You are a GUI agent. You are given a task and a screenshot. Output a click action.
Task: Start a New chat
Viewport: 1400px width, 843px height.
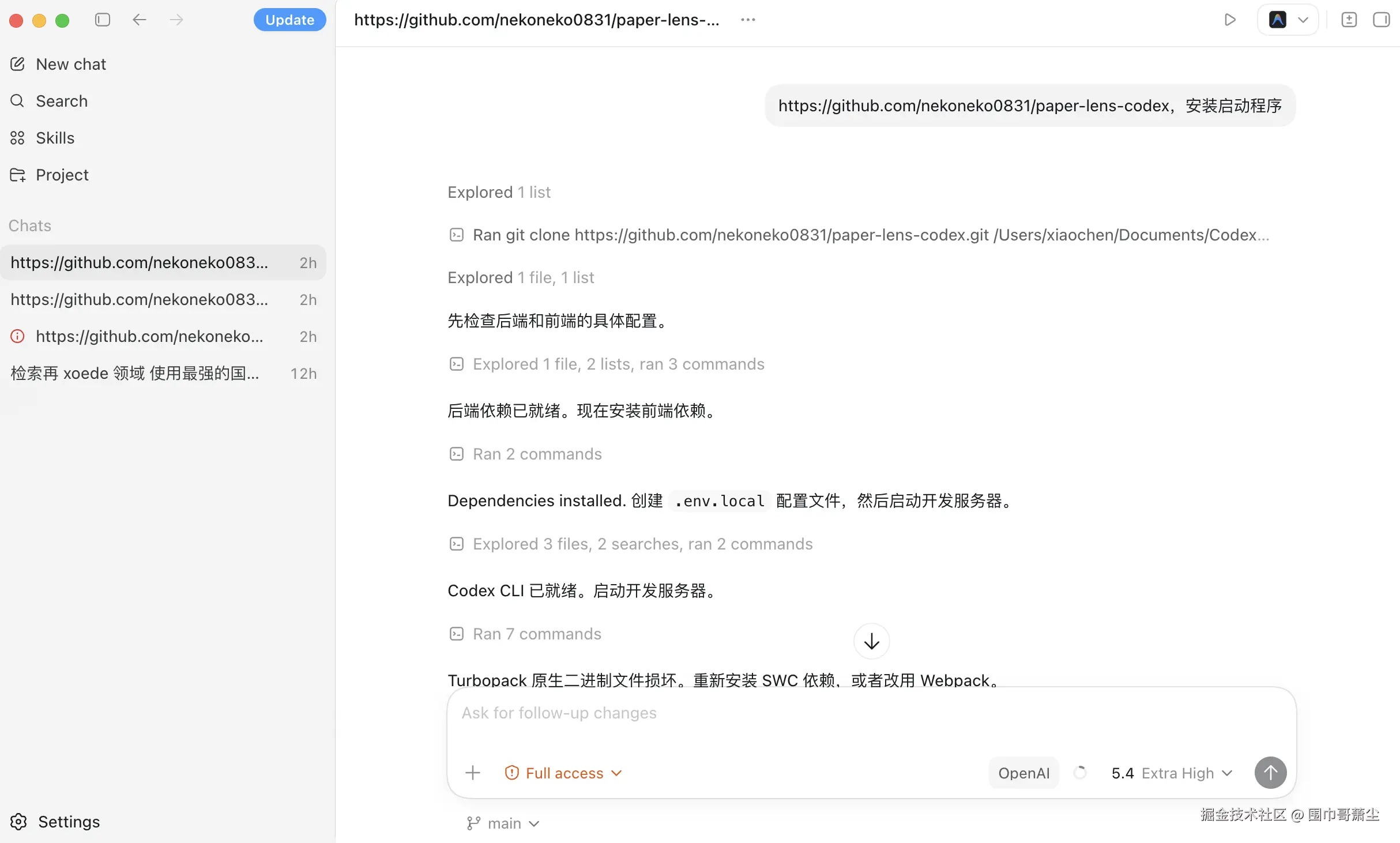click(163, 64)
